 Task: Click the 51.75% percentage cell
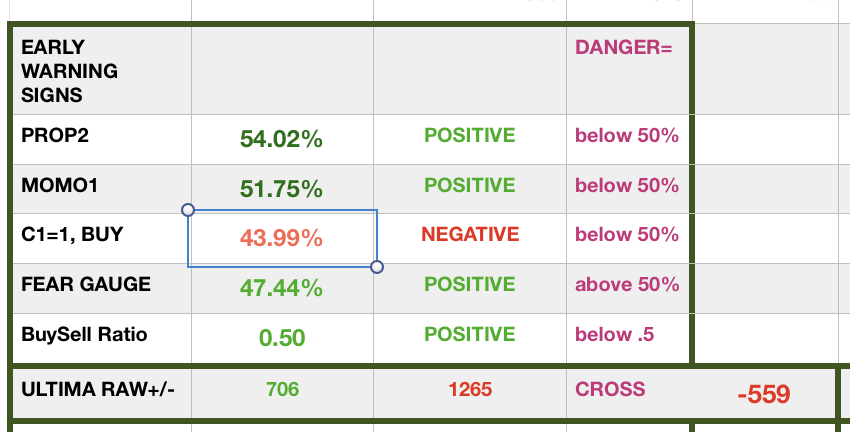(281, 189)
